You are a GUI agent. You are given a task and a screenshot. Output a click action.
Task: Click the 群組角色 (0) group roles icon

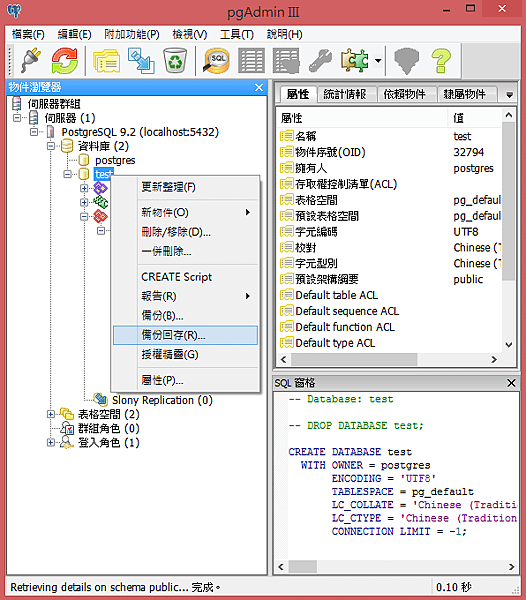pos(67,428)
